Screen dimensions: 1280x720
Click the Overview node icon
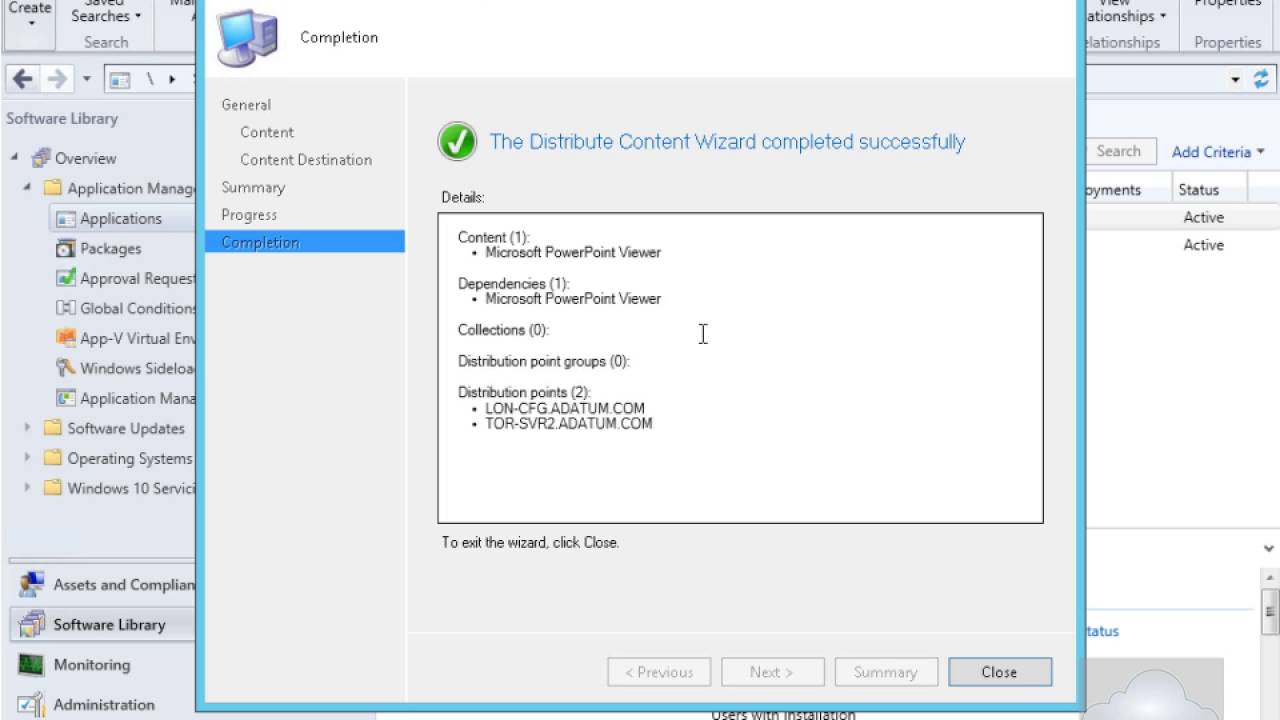(x=40, y=159)
